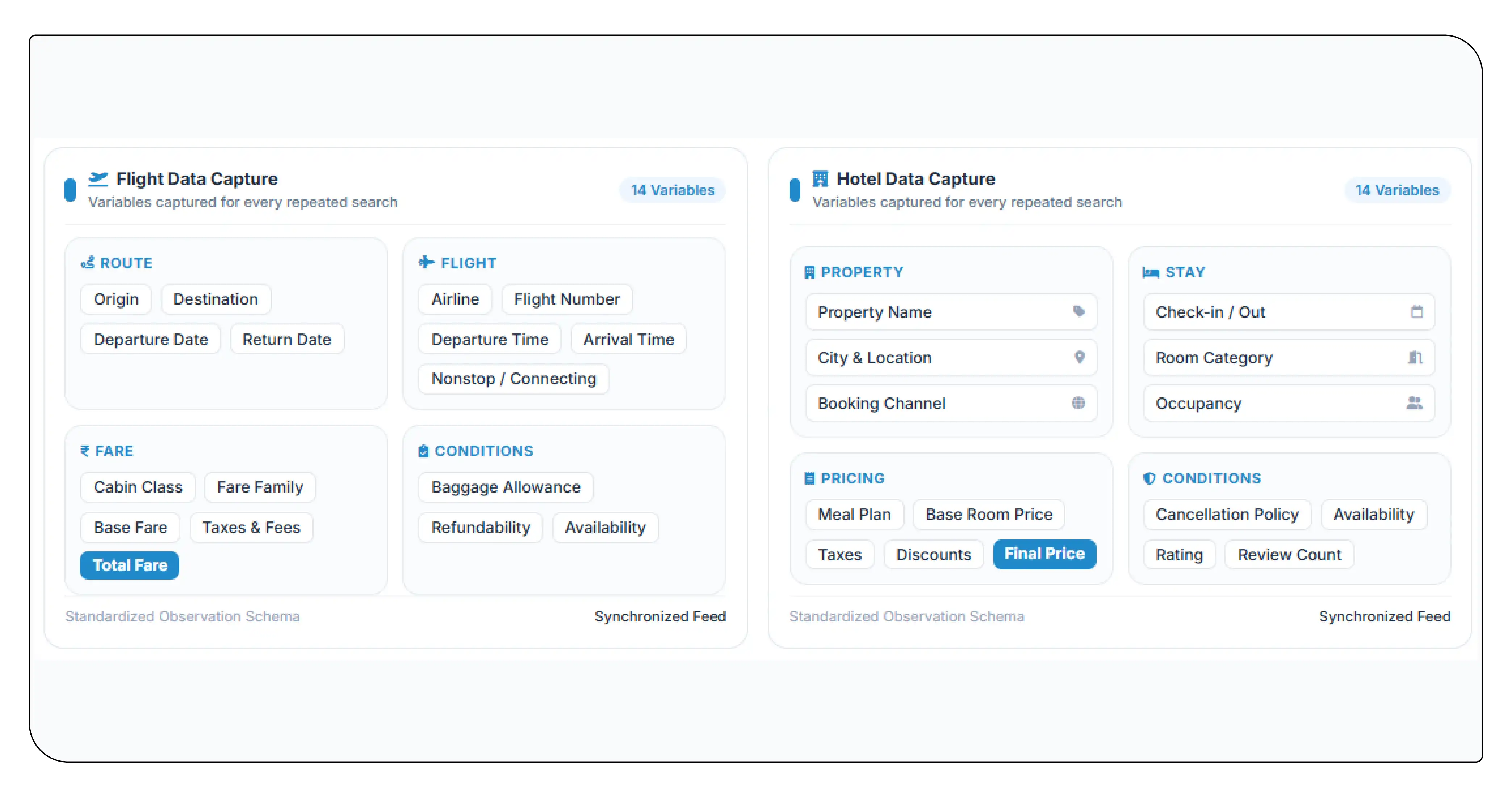Click the building icon next to PROPERTY
The image size is (1512, 797).
coord(809,271)
